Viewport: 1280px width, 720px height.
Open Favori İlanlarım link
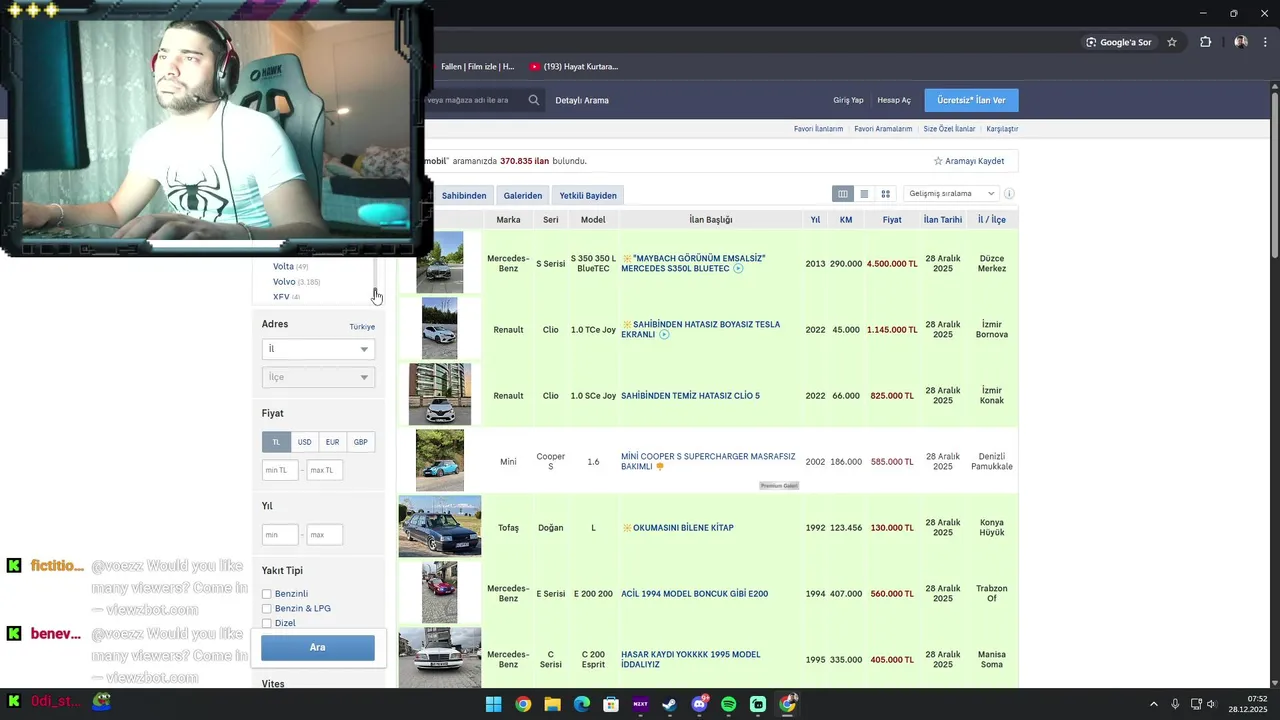click(818, 129)
